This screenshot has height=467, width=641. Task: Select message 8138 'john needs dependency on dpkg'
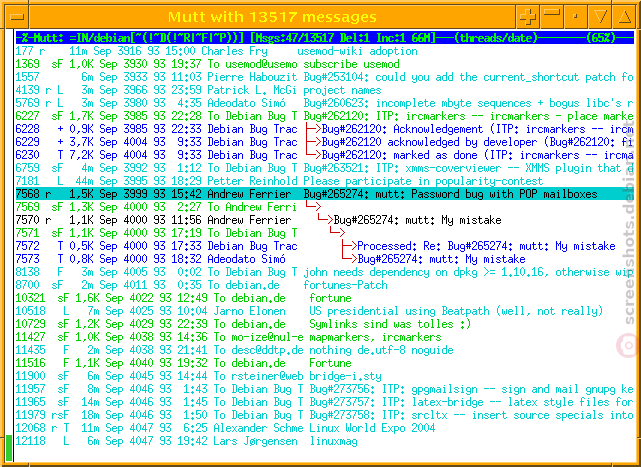pos(325,272)
